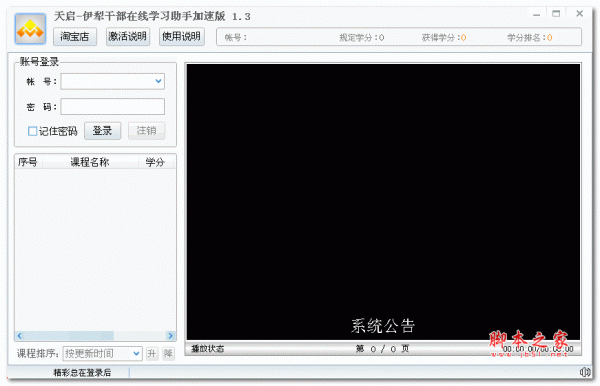Click the 注销 logout button
Screen dimensions: 600x386
click(147, 131)
